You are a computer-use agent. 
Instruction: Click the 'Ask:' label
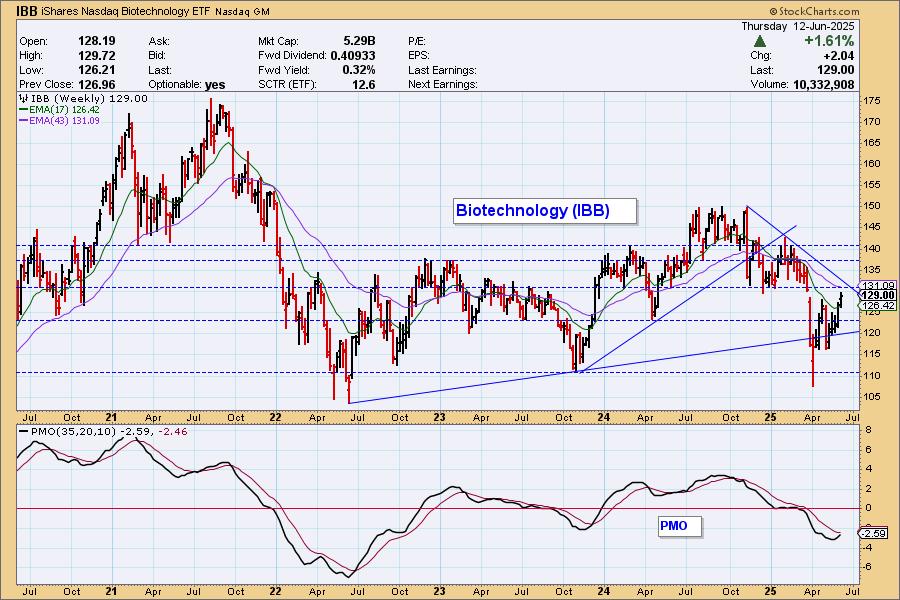158,41
